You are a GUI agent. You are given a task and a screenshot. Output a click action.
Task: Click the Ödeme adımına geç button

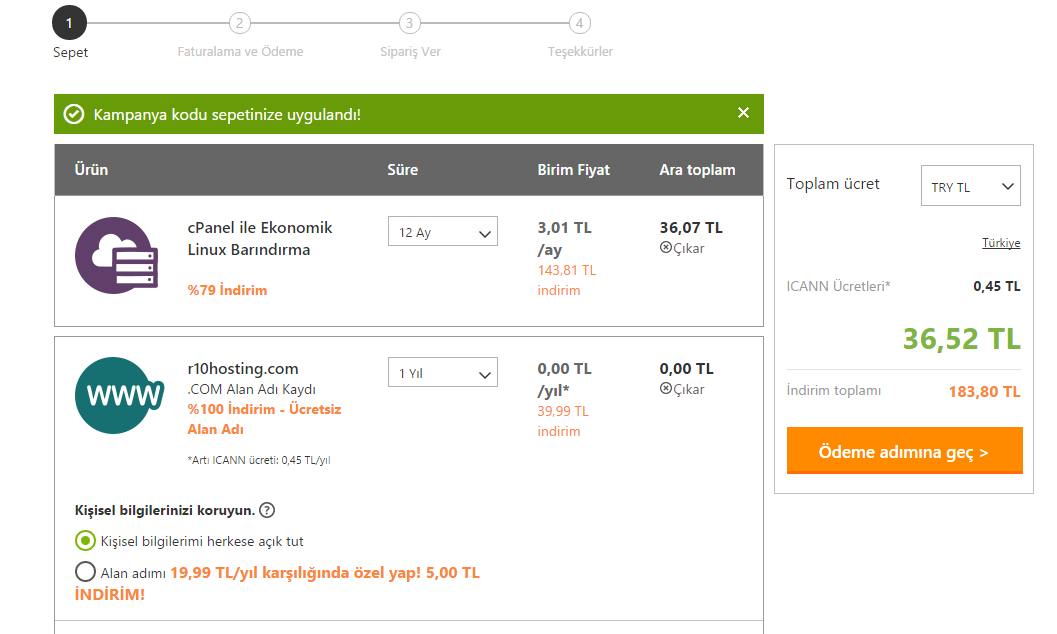(905, 451)
